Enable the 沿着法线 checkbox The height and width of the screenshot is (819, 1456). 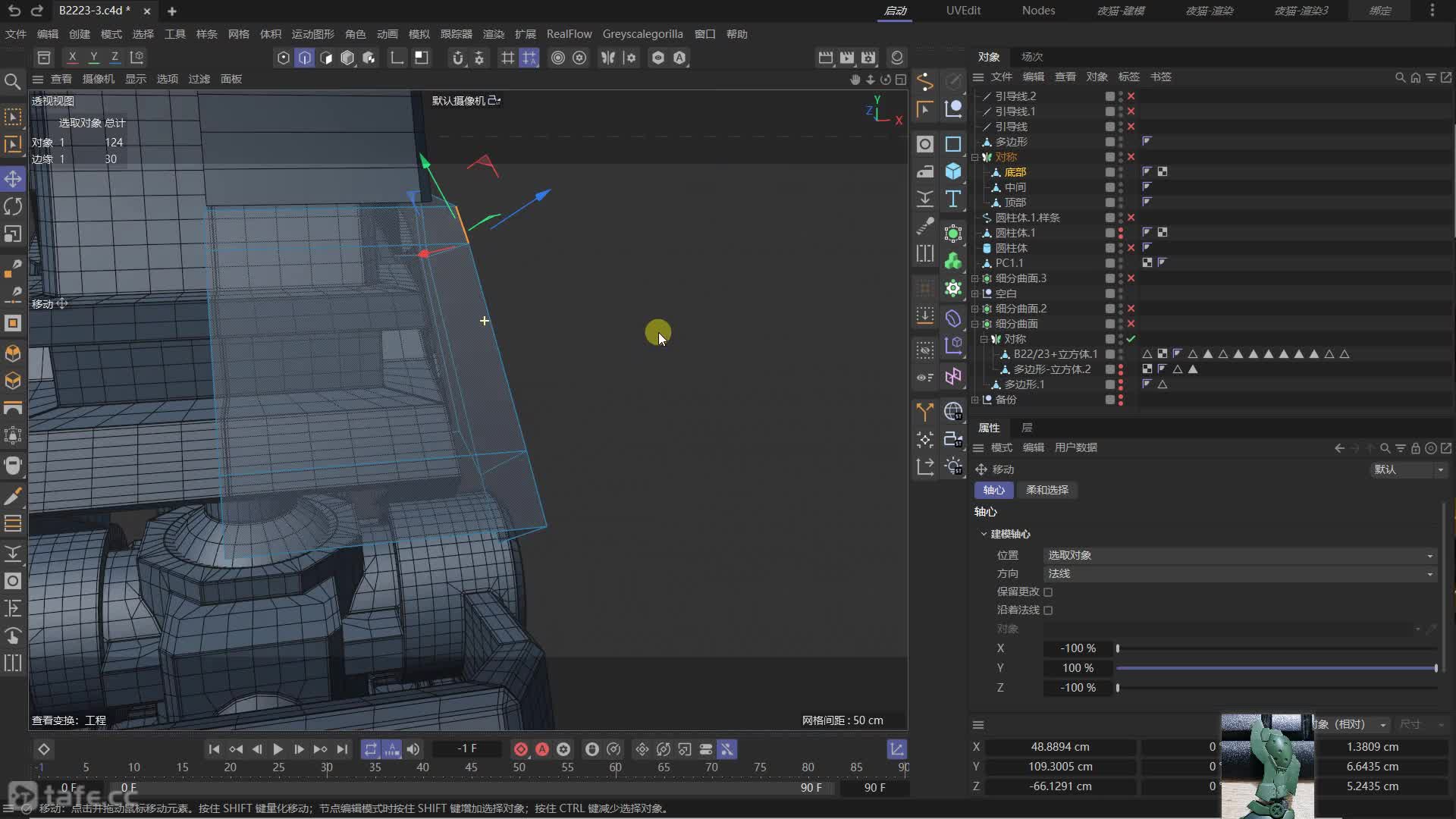[x=1048, y=610]
